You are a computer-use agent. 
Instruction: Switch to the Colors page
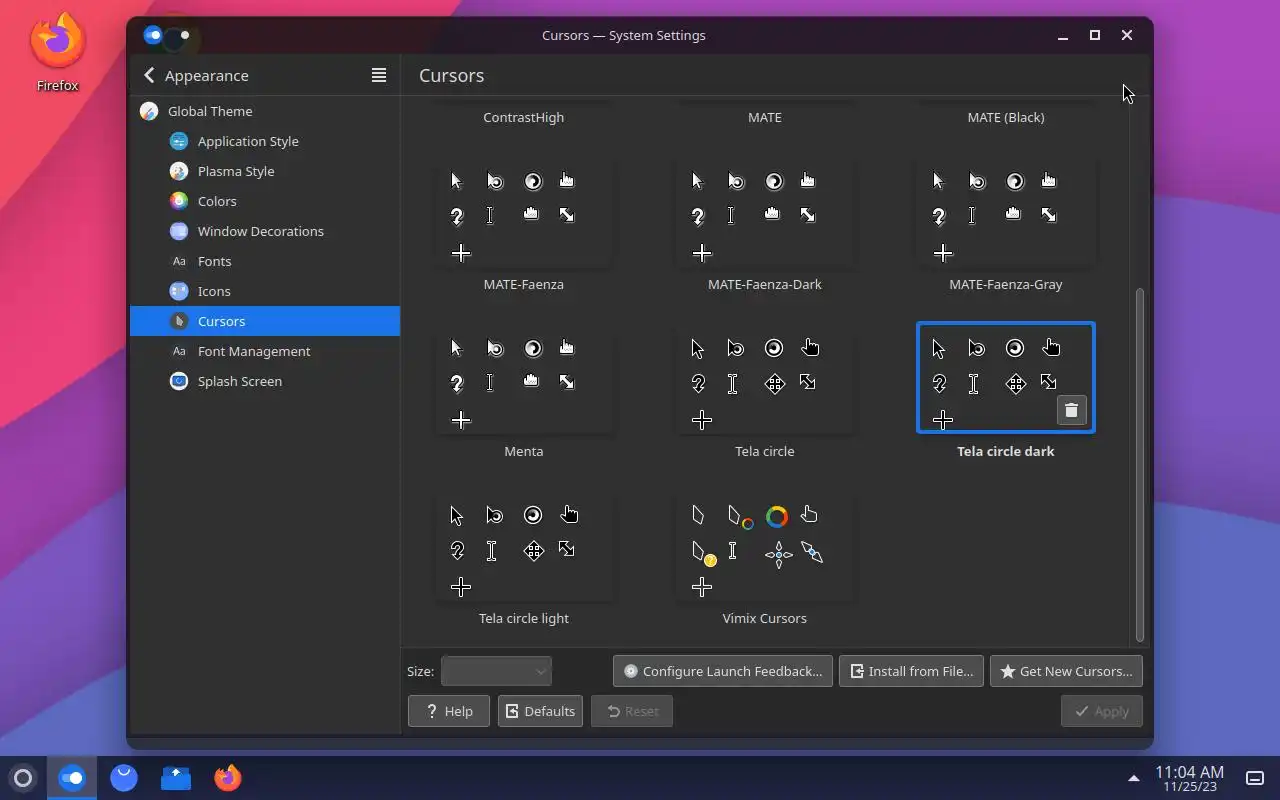coord(265,201)
